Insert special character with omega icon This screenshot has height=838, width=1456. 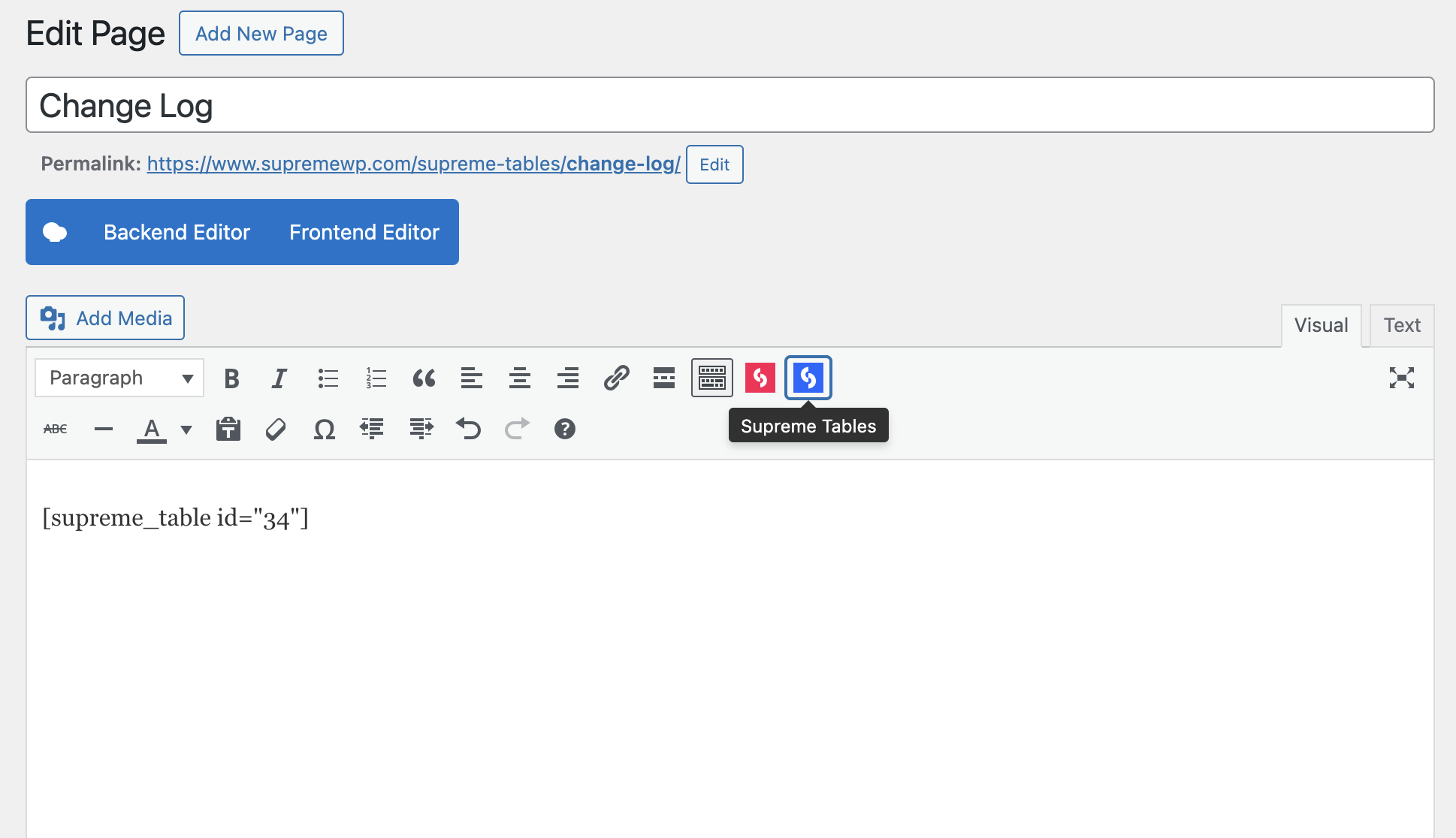click(324, 430)
